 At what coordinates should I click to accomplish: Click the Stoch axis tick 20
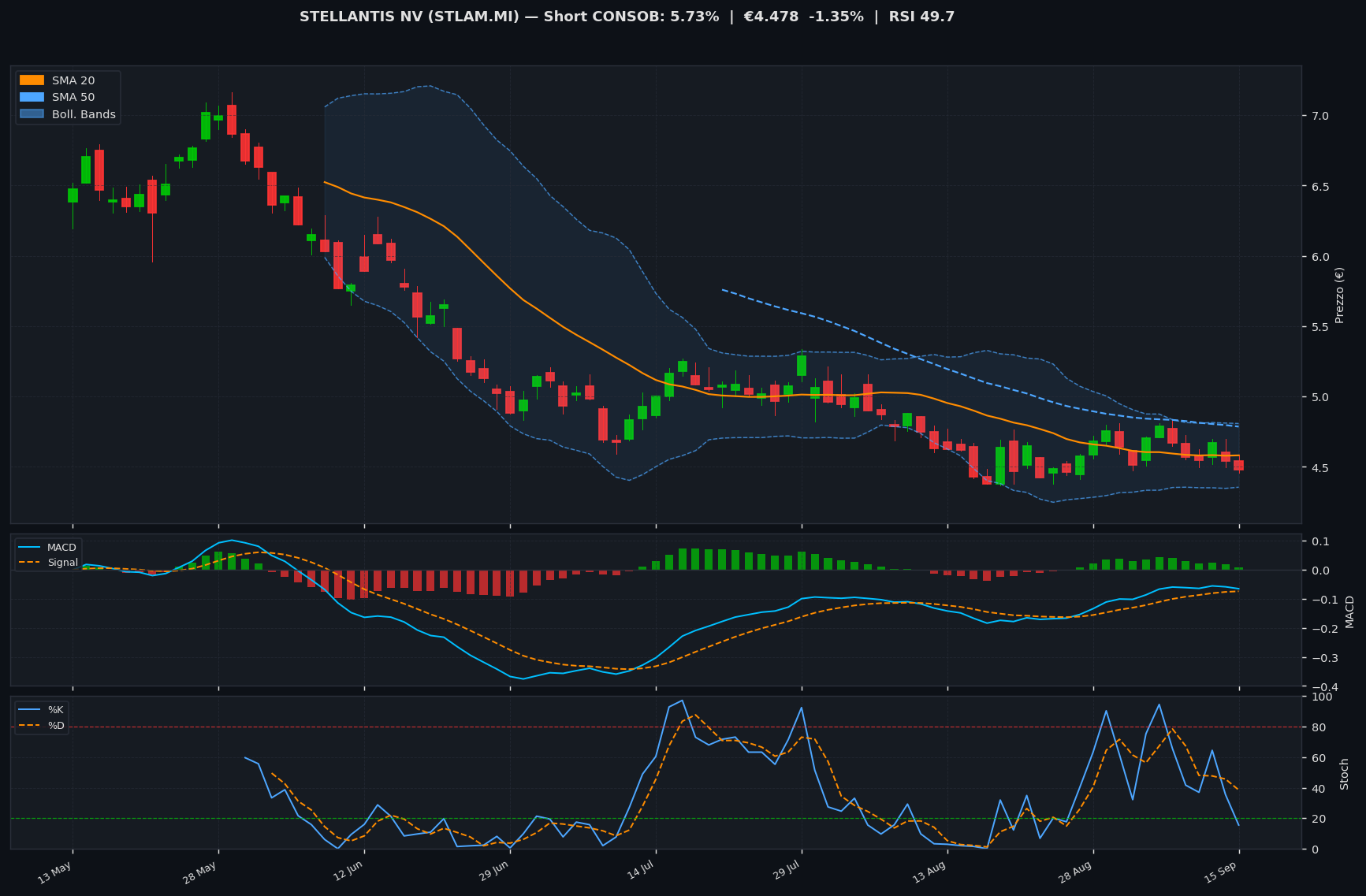pos(1319,819)
